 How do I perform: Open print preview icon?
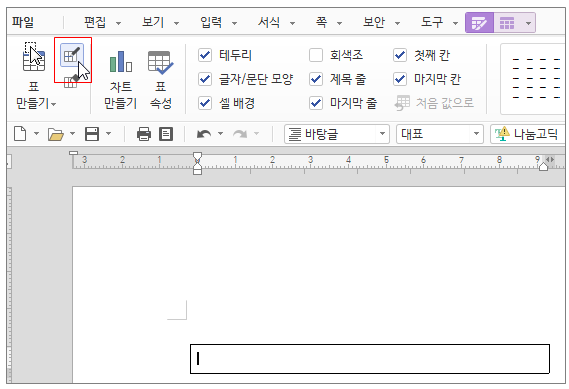[x=166, y=134]
